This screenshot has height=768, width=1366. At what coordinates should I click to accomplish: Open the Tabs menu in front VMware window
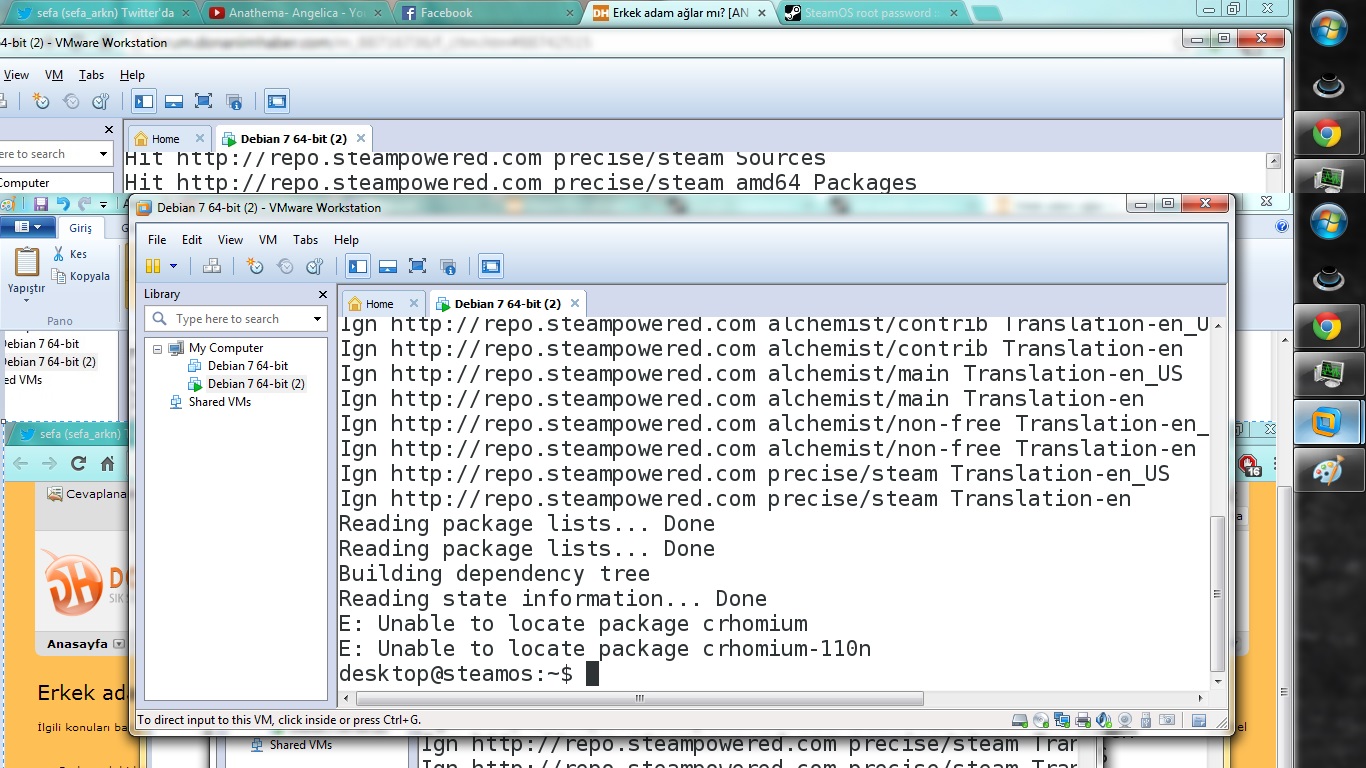(306, 240)
